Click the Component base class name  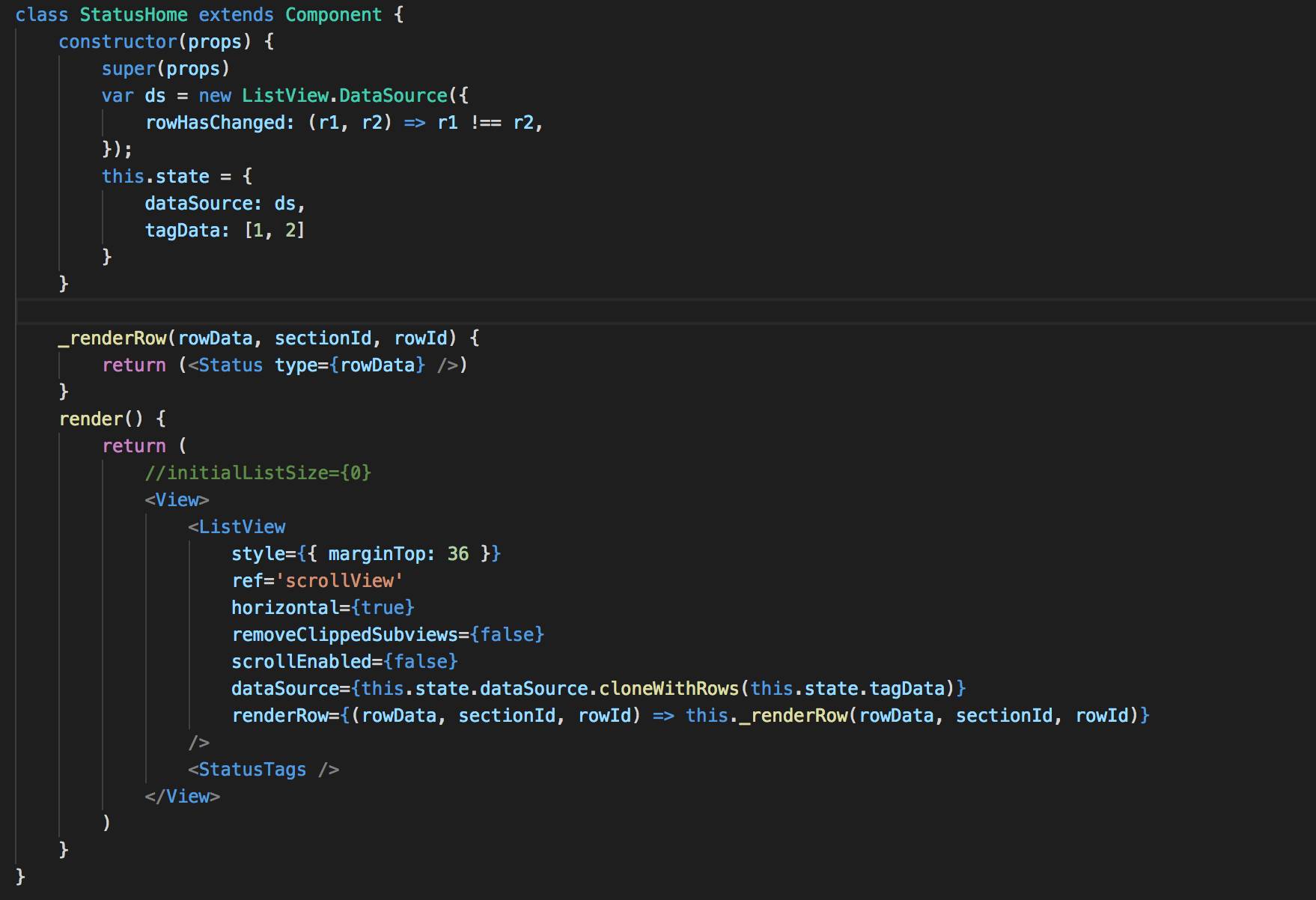[x=333, y=15]
